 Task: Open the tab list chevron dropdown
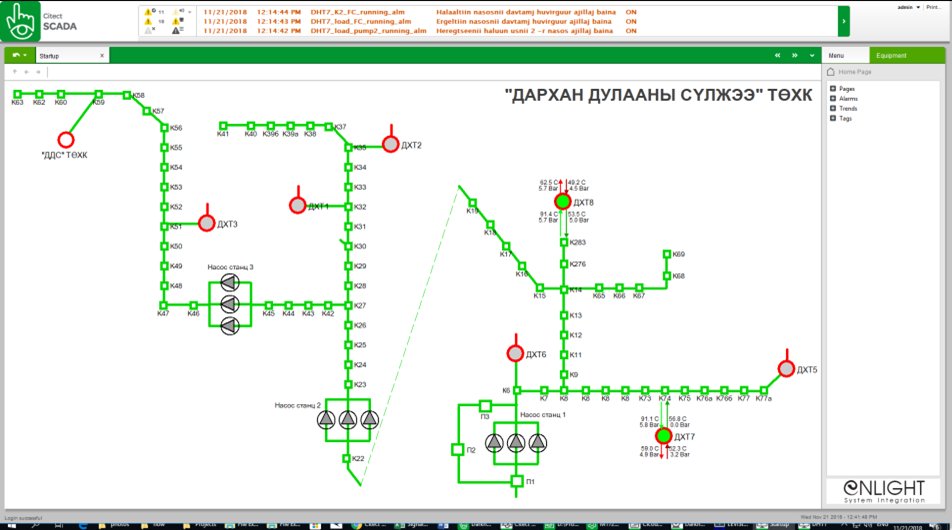pos(812,55)
